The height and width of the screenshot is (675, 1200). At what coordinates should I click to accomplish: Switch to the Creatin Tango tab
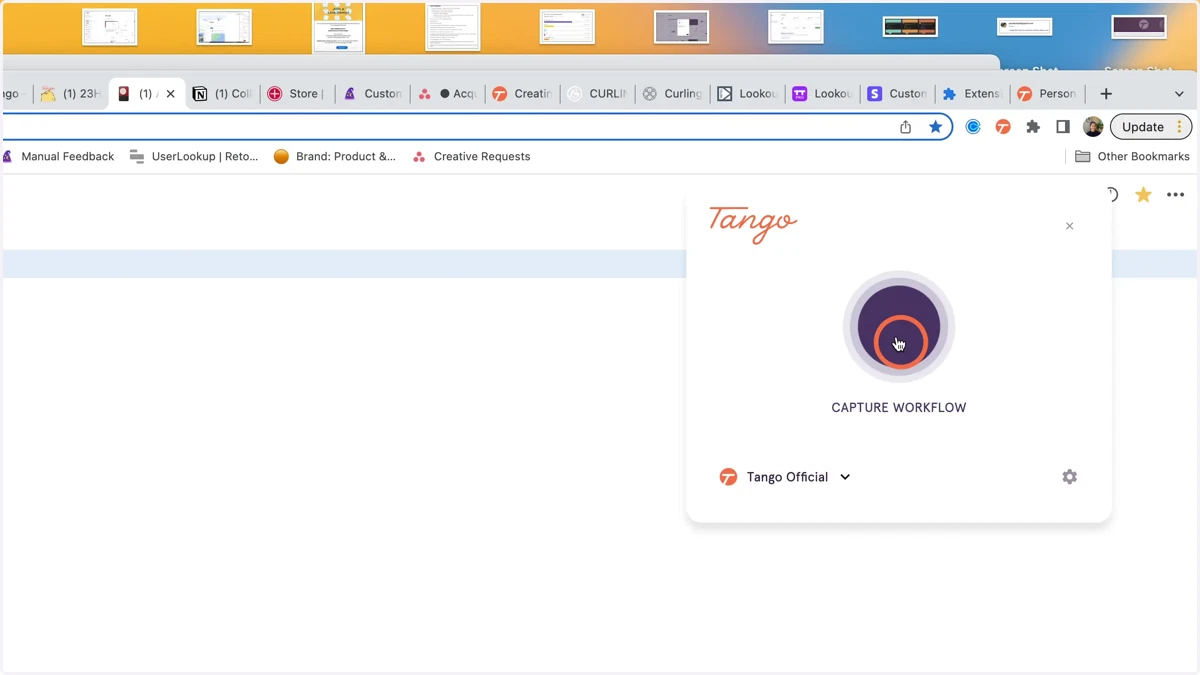[523, 94]
